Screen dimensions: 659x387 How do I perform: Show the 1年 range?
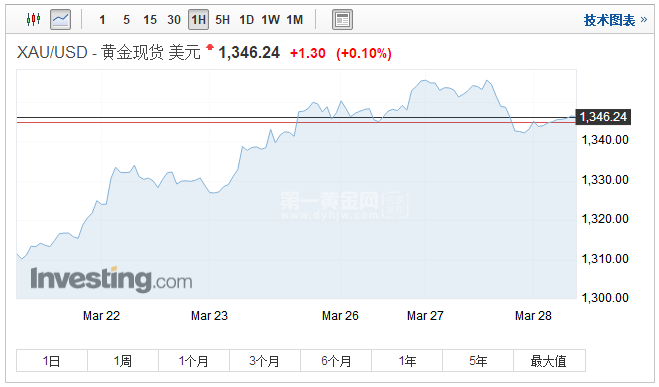(407, 361)
